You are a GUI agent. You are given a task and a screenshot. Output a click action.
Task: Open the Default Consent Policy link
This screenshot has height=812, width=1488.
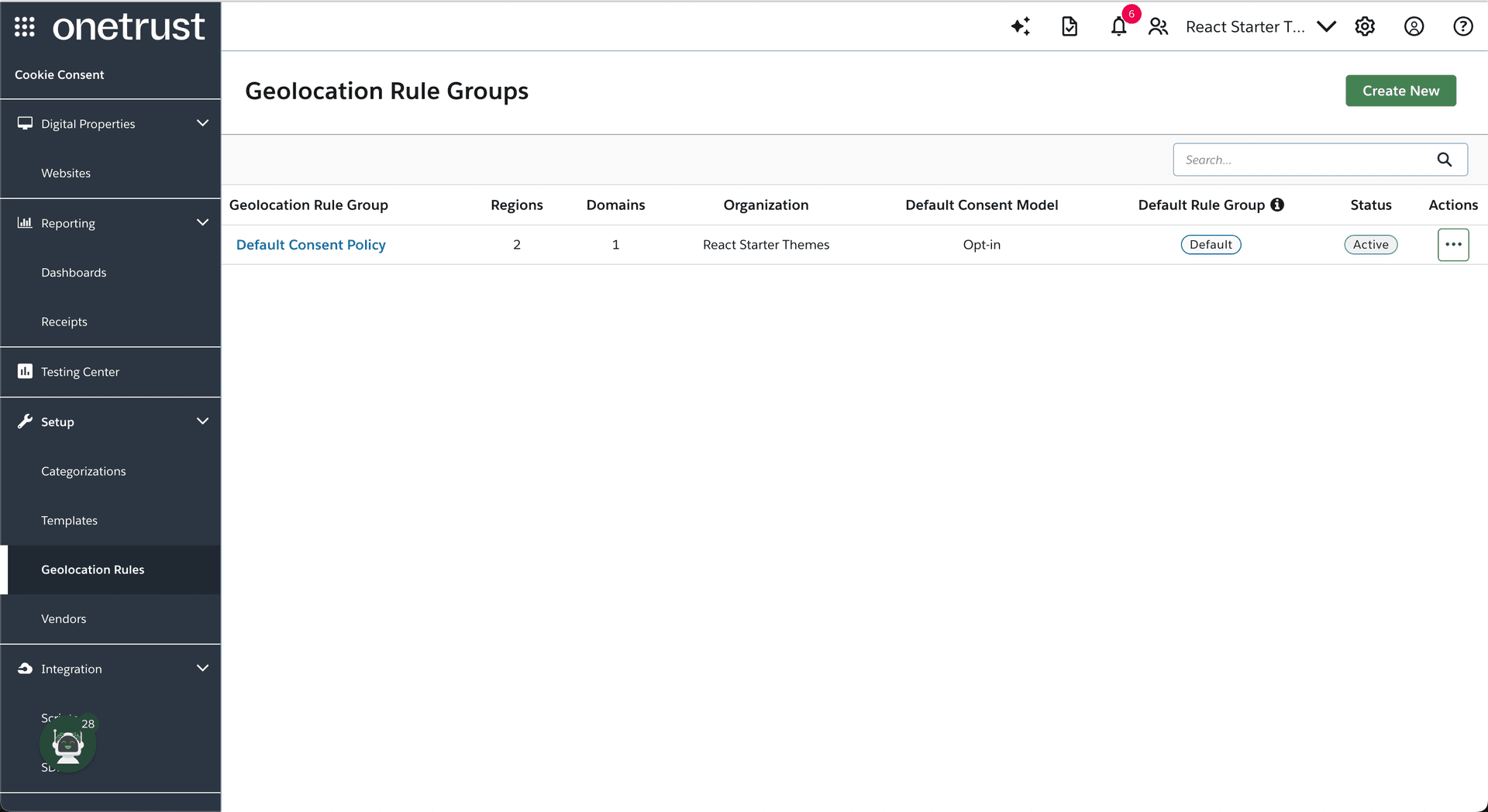coord(311,245)
